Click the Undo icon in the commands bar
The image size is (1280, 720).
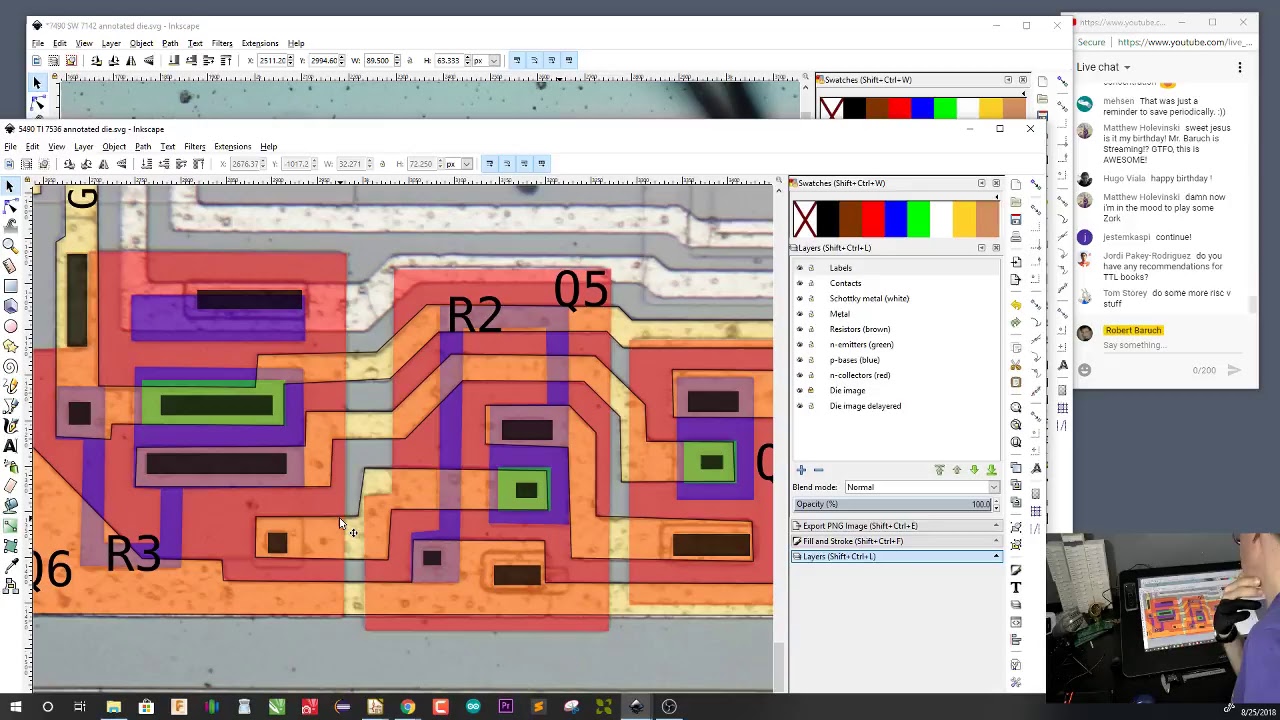pos(1016,304)
